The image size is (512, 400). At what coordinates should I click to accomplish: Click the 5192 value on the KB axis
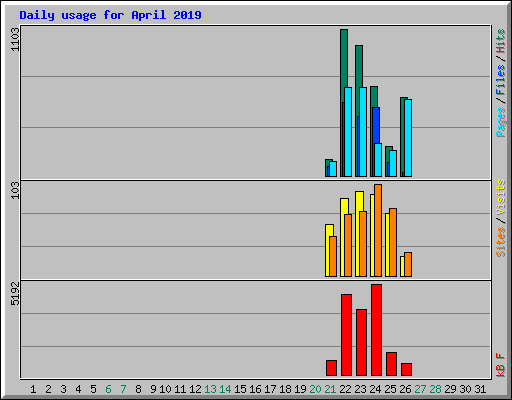coord(15,293)
